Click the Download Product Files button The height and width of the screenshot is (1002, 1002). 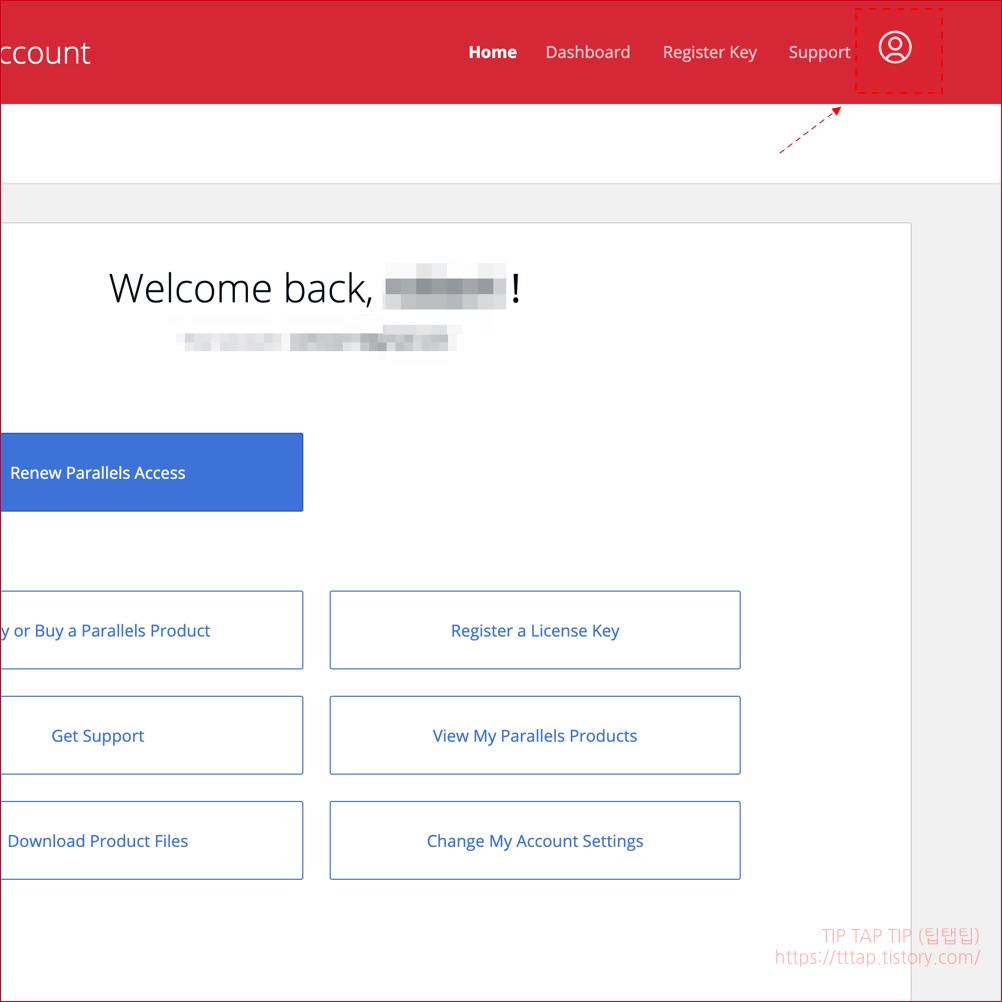(x=151, y=840)
